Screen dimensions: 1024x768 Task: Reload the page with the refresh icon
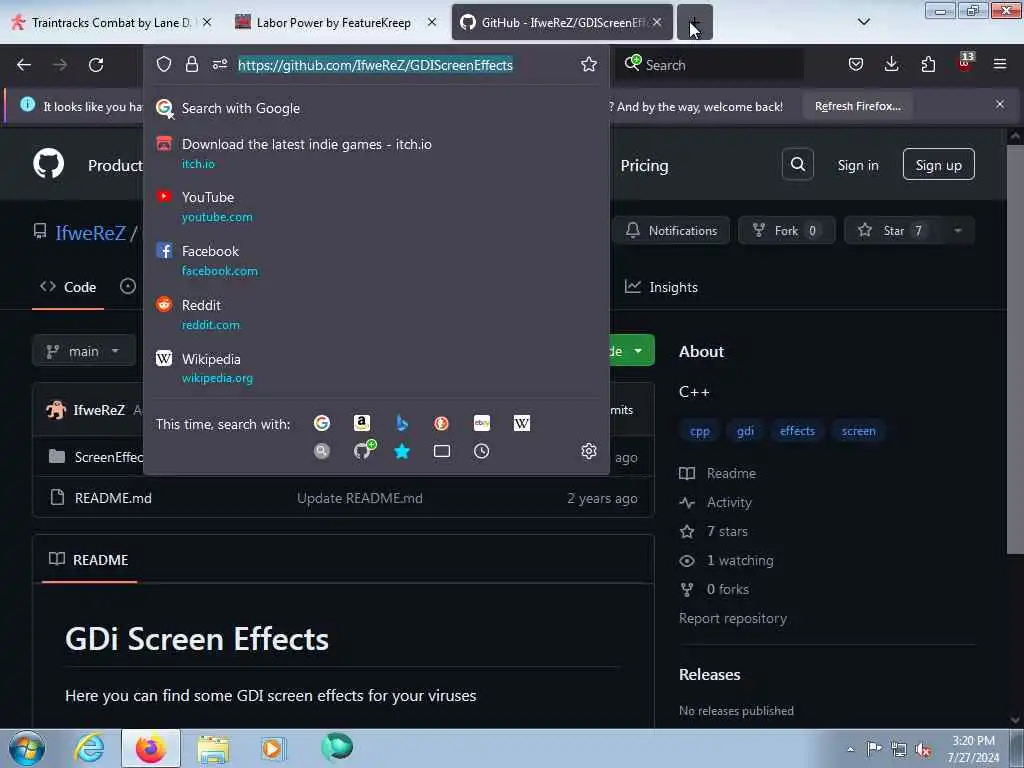96,65
